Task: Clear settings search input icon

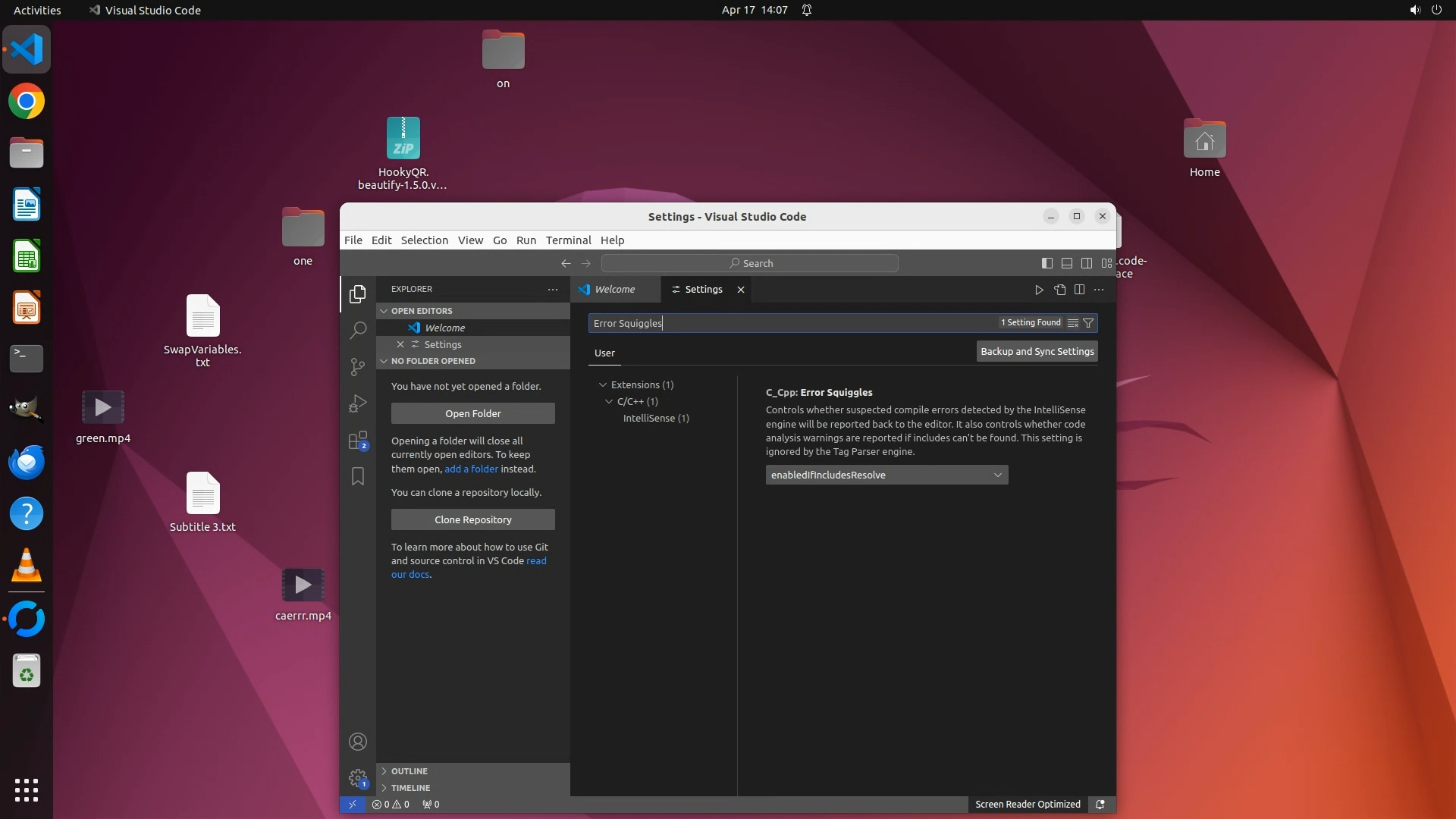Action: pos(1072,323)
